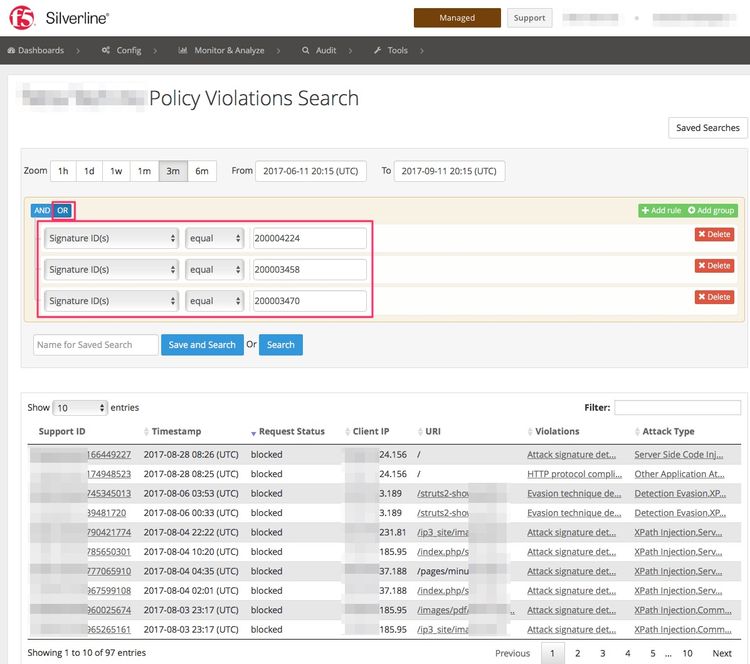750x664 pixels.
Task: Open support ID ending 174948523
Action: tap(109, 474)
